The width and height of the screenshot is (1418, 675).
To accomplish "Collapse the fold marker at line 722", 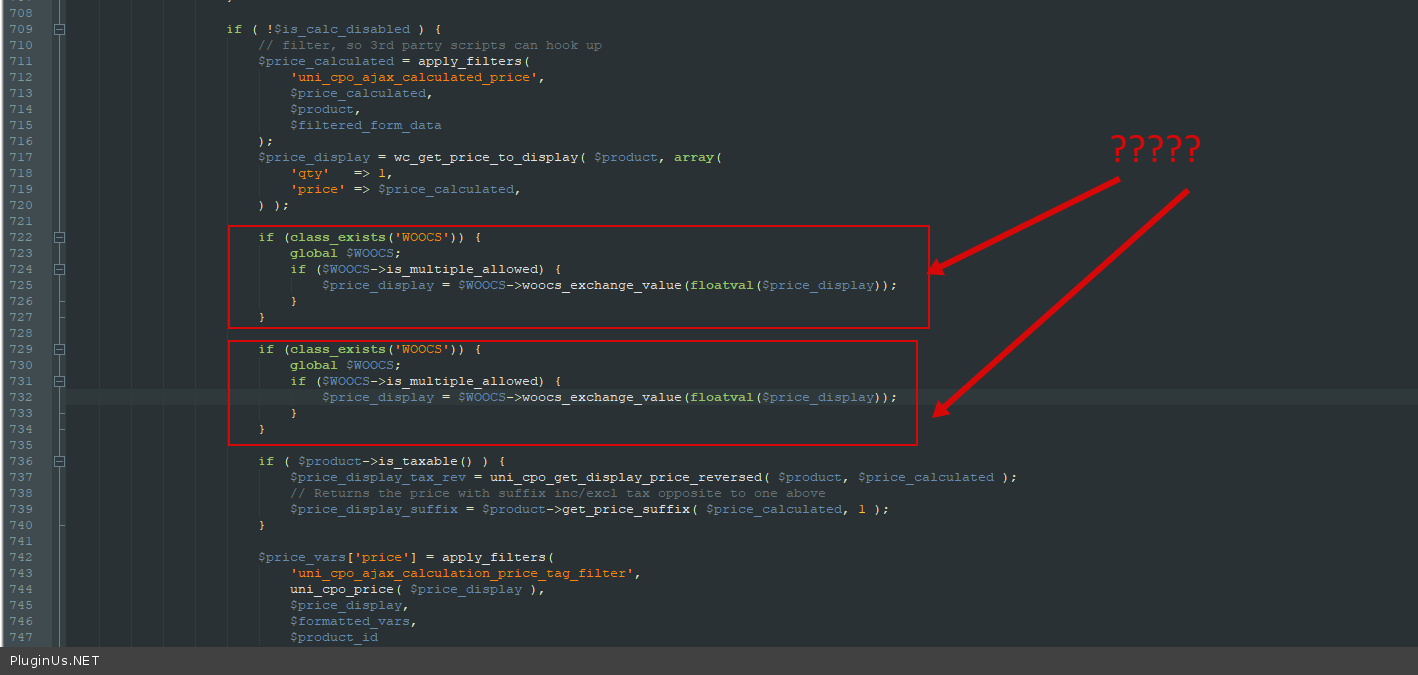I will tap(59, 237).
